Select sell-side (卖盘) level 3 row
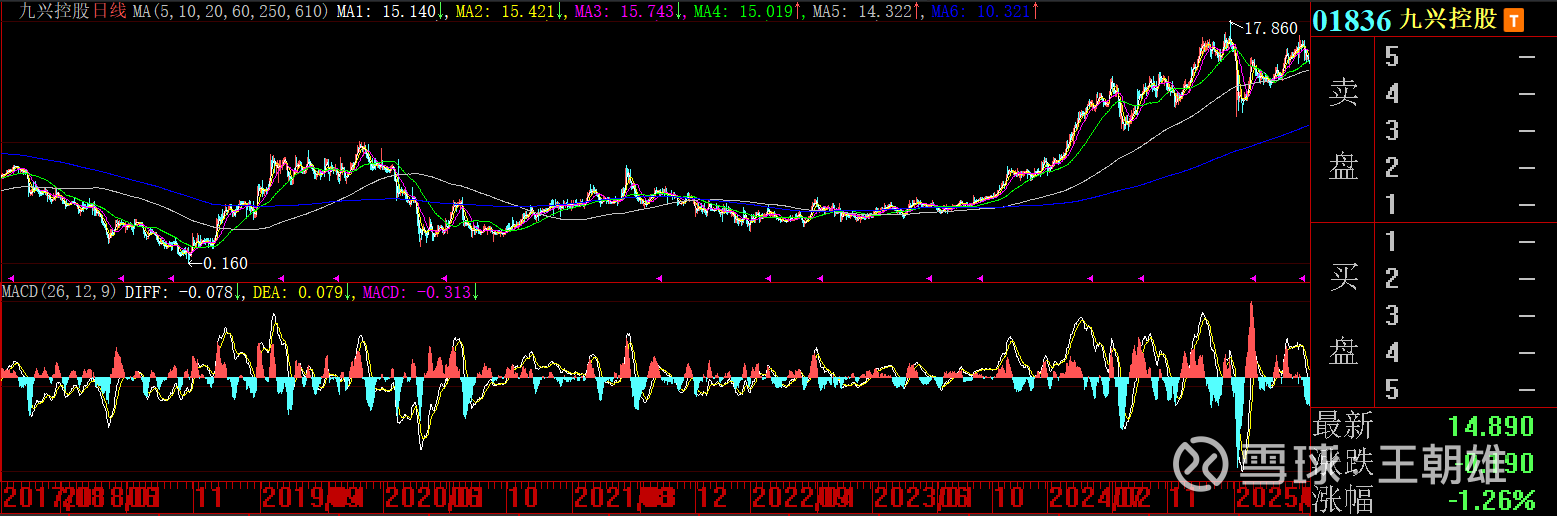This screenshot has width=1557, height=516. click(1460, 131)
